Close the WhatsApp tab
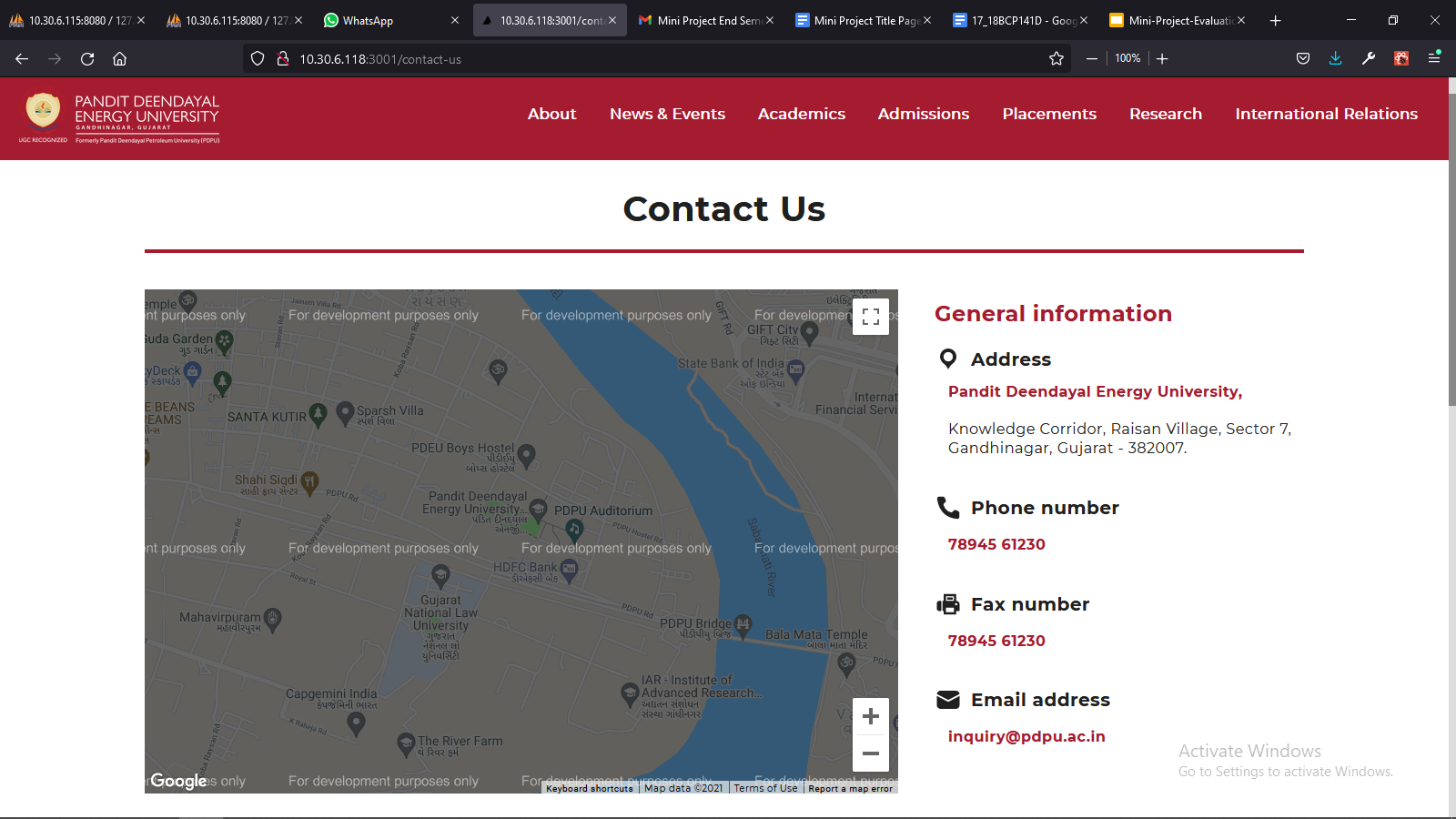Image resolution: width=1456 pixels, height=819 pixels. click(x=455, y=20)
